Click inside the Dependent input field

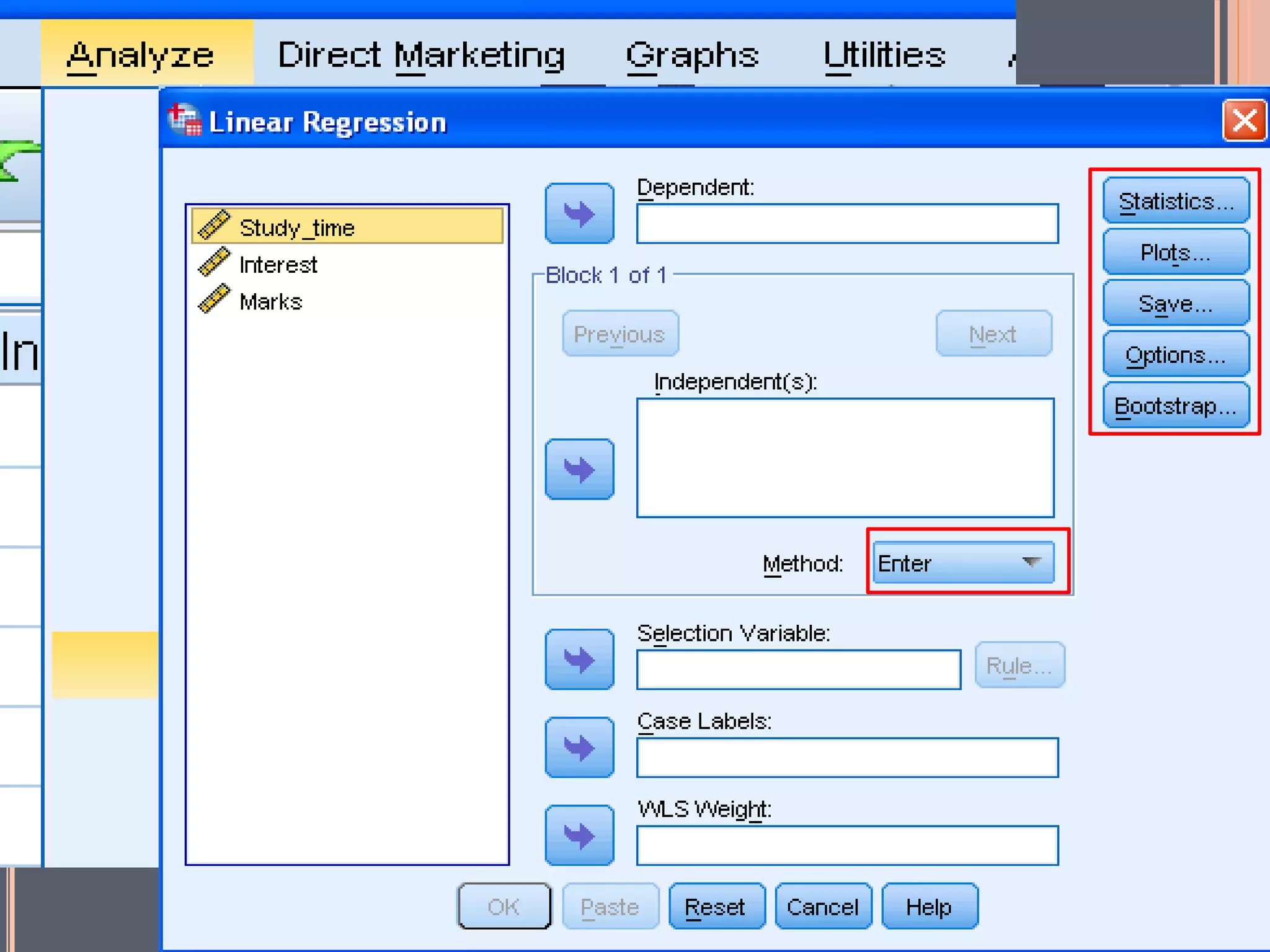pos(847,224)
